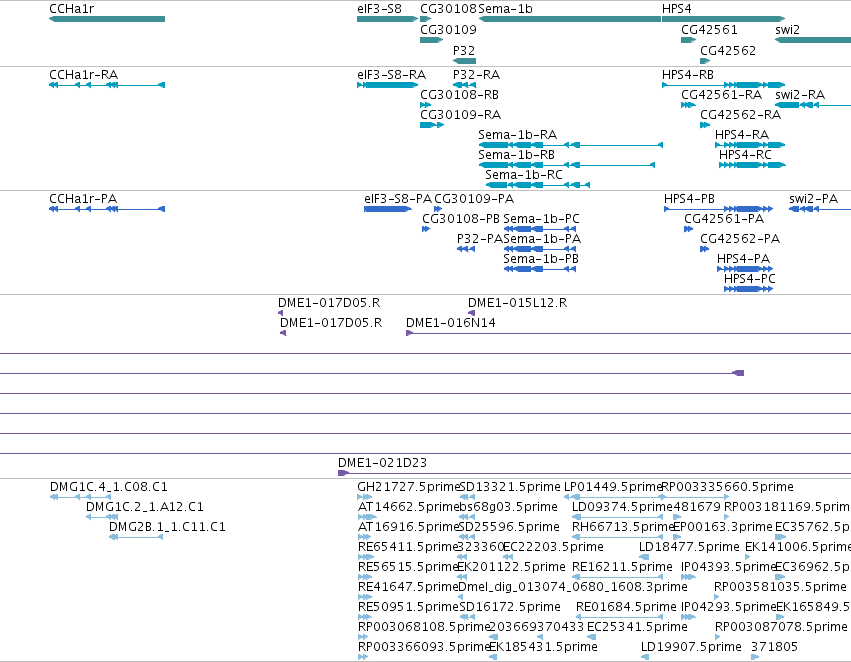The height and width of the screenshot is (662, 851).
Task: Select CG30108-PB protein label
Action: click(461, 219)
